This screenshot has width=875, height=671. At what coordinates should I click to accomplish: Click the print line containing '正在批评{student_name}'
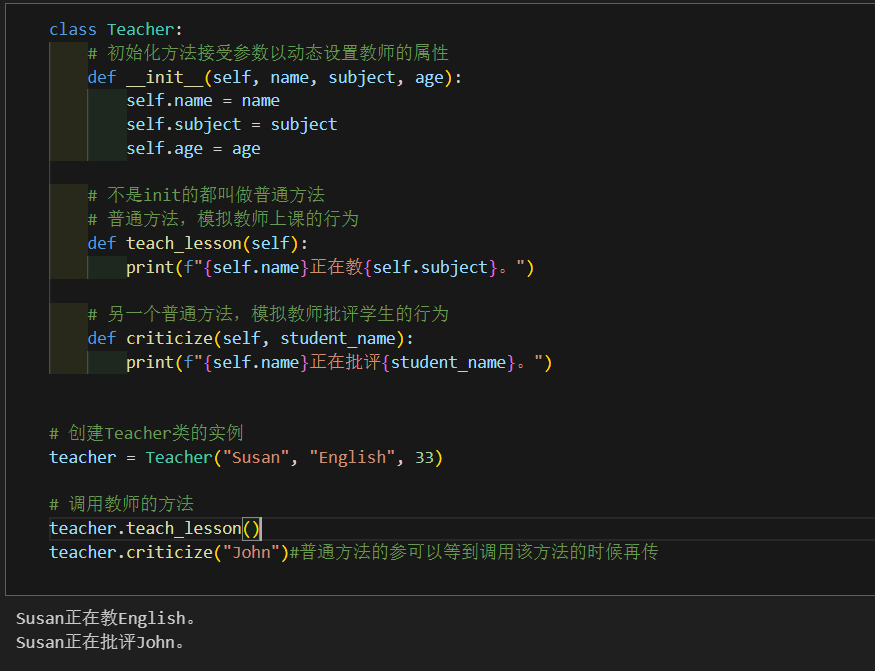(339, 362)
